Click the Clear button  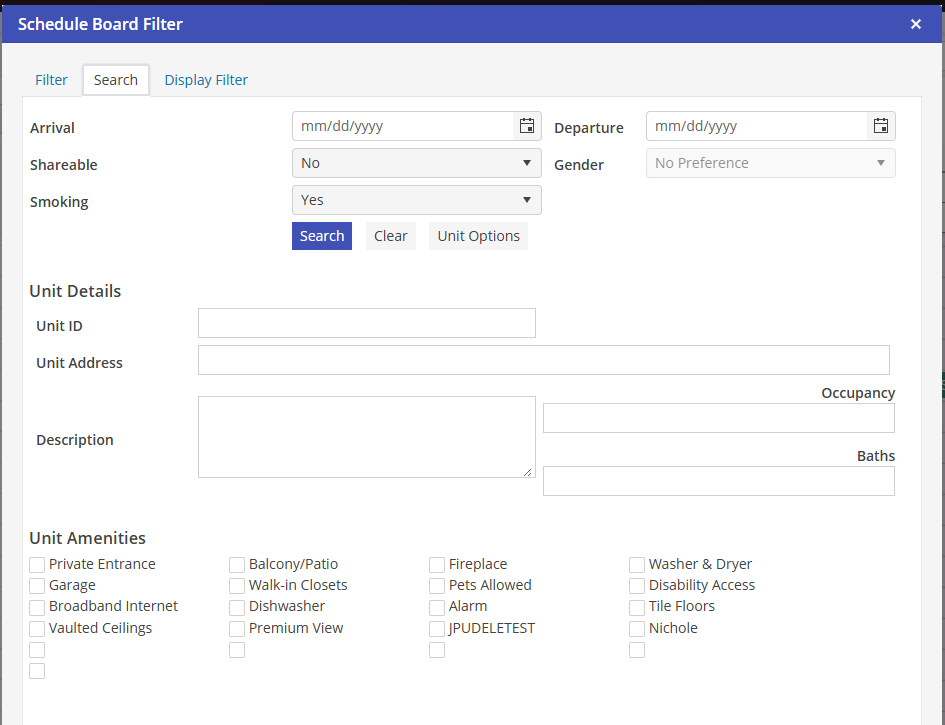coord(390,236)
